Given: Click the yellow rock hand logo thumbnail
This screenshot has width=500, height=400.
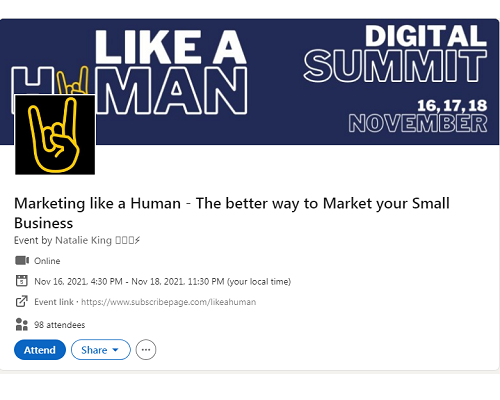Looking at the screenshot, I should 55,134.
